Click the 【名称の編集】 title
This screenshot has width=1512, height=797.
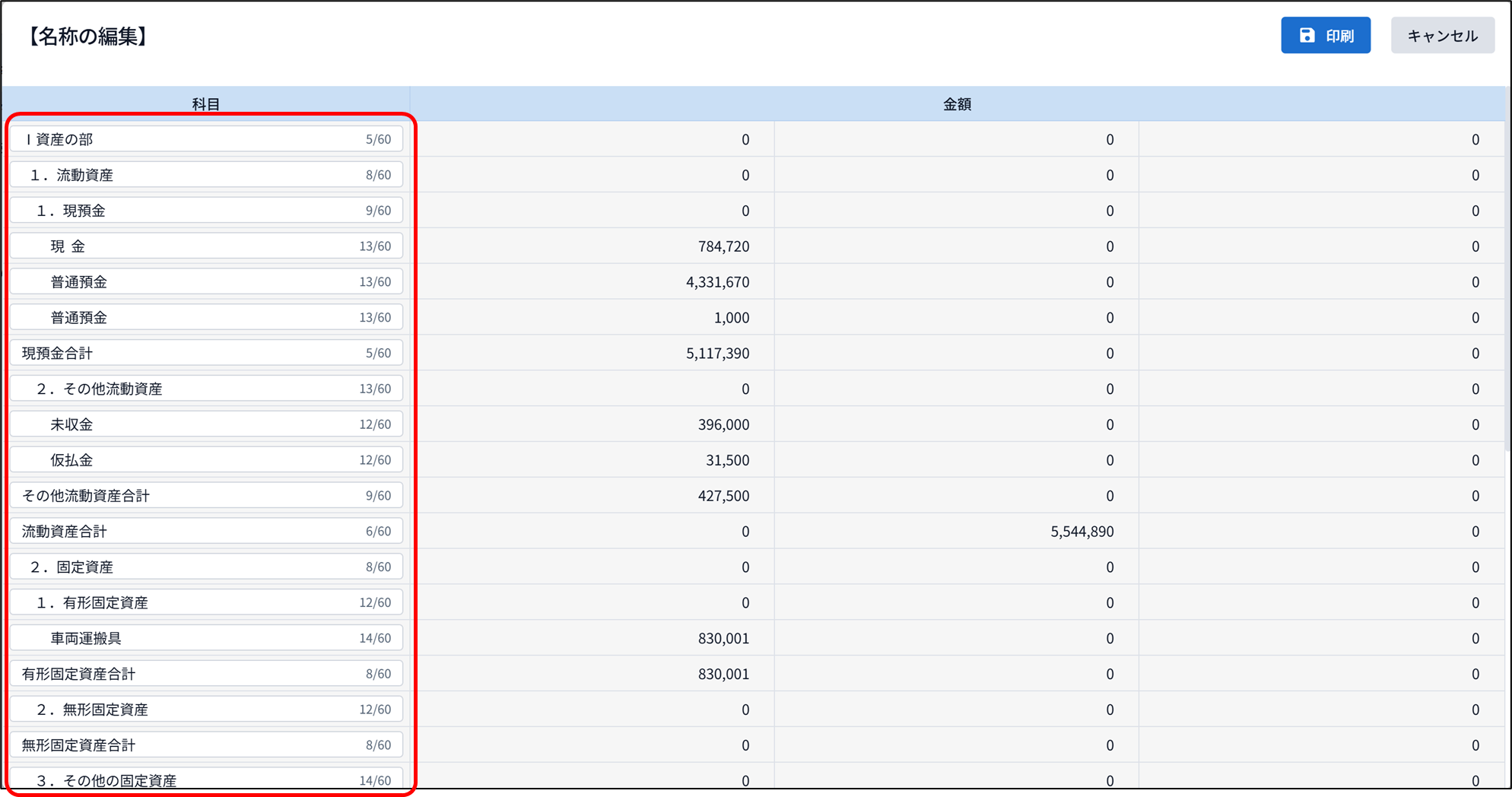[87, 36]
